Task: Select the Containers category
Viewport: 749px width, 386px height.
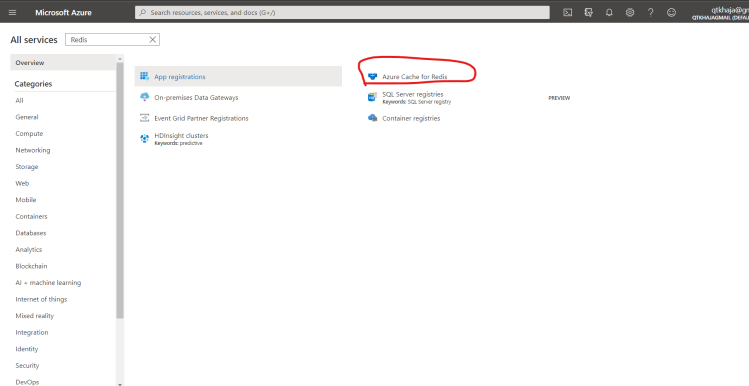Action: pos(32,216)
